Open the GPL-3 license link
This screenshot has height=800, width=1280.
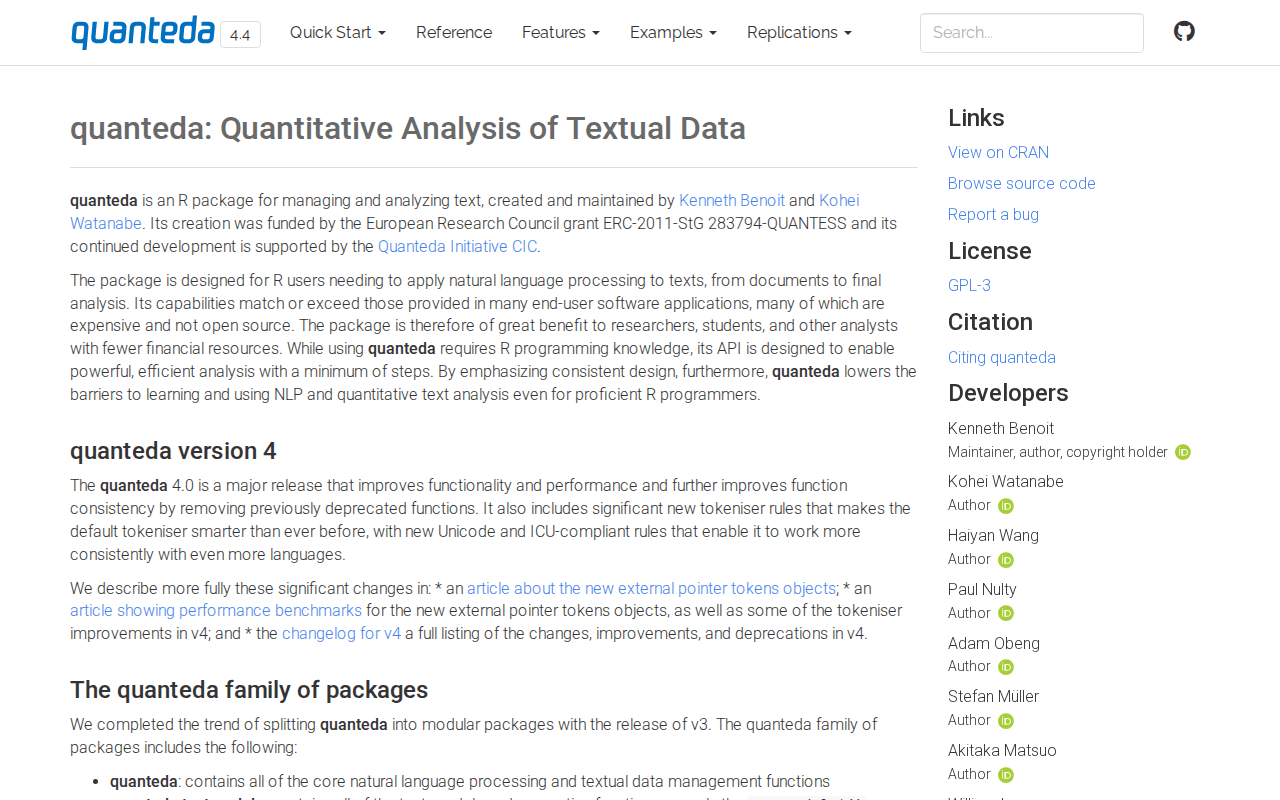(x=969, y=285)
